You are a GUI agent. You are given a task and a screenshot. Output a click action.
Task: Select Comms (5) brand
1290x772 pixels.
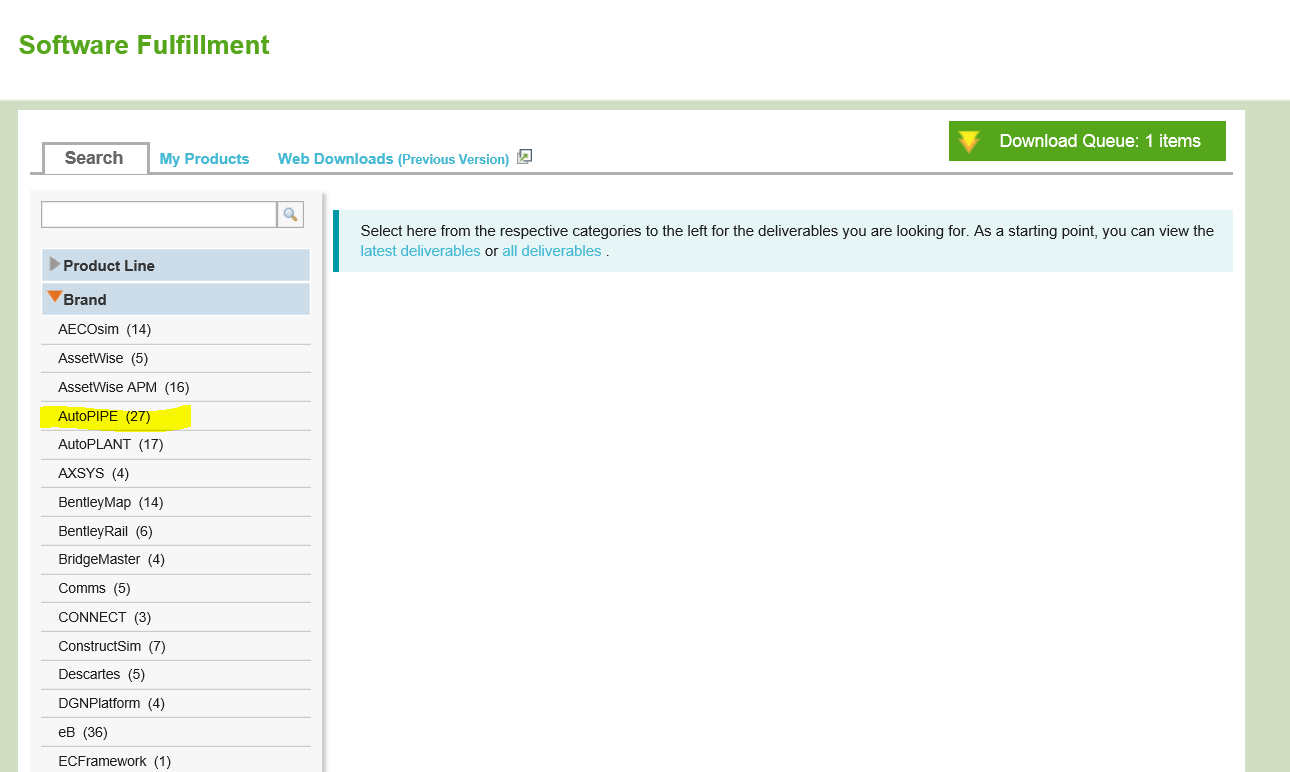point(95,588)
